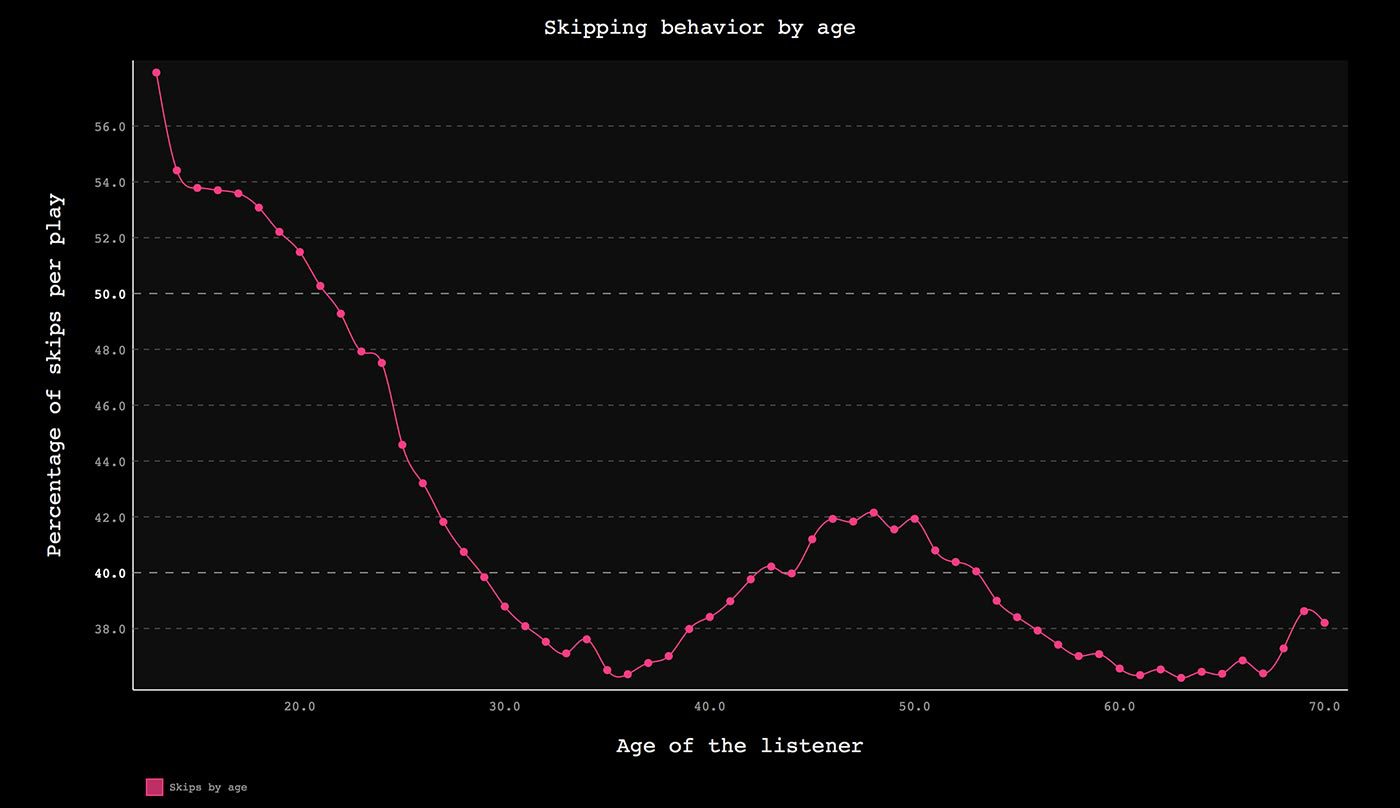Click the data point at age 30
The image size is (1400, 808).
(505, 607)
